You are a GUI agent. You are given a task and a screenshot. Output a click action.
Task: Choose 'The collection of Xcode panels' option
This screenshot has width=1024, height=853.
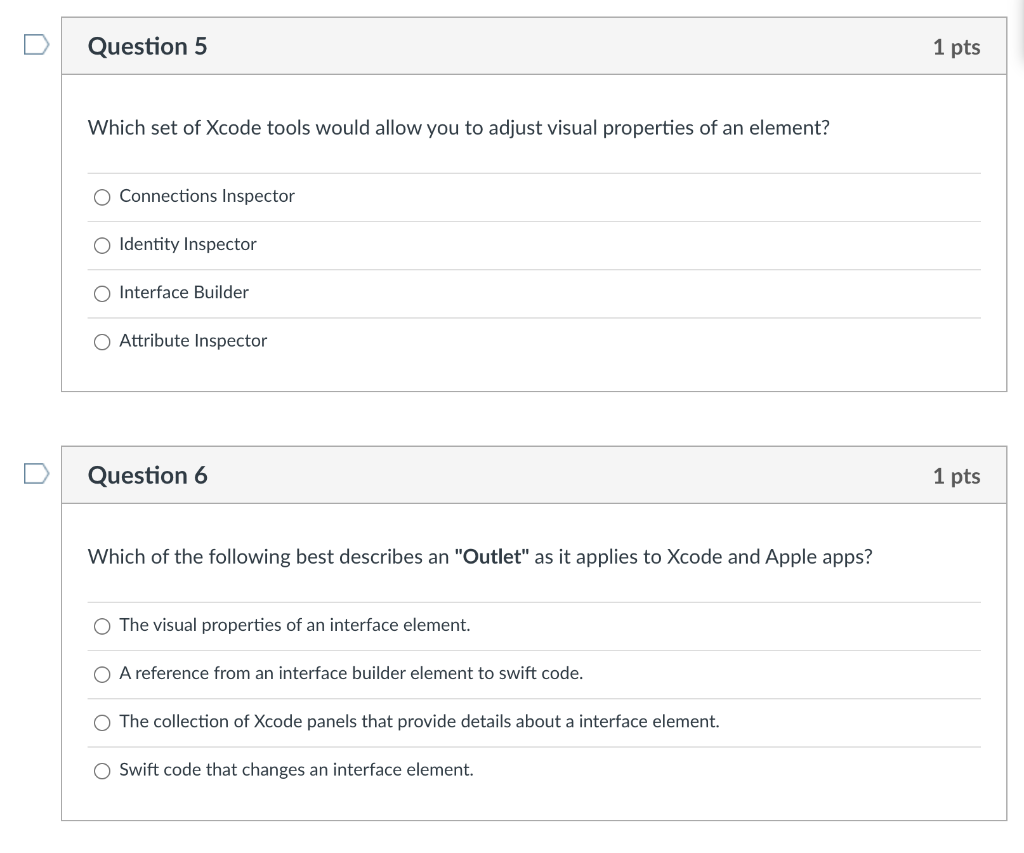pyautogui.click(x=102, y=722)
